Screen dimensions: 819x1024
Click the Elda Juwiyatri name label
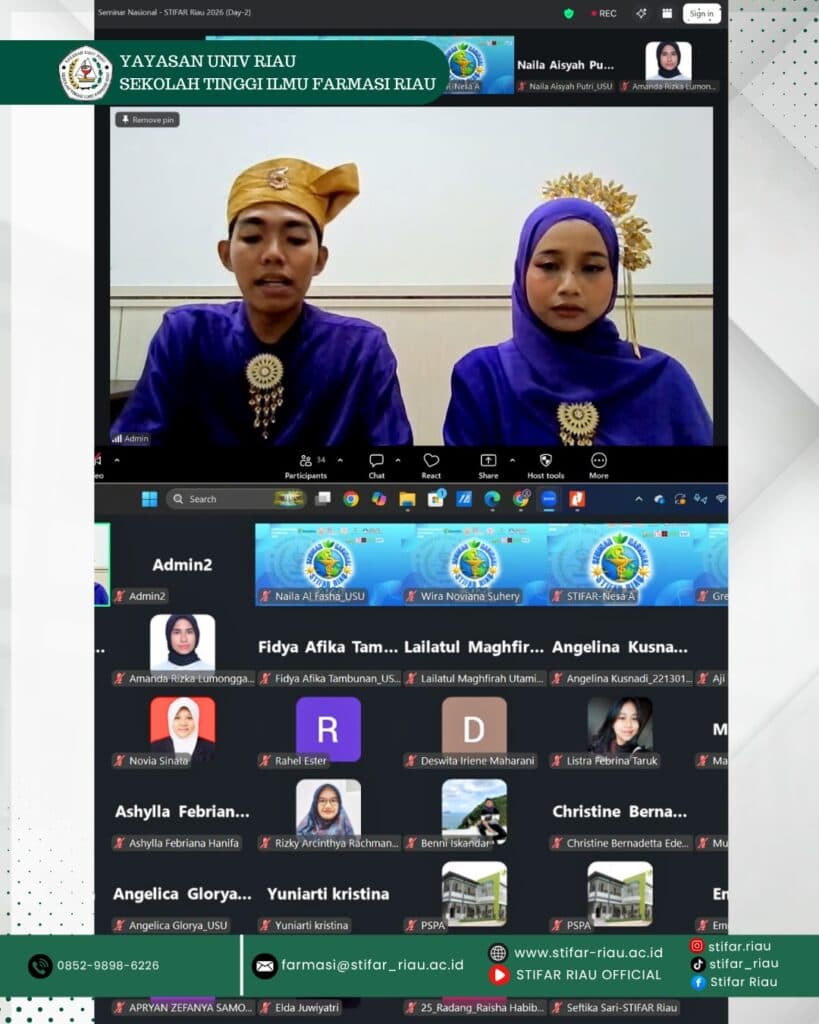[x=307, y=1007]
